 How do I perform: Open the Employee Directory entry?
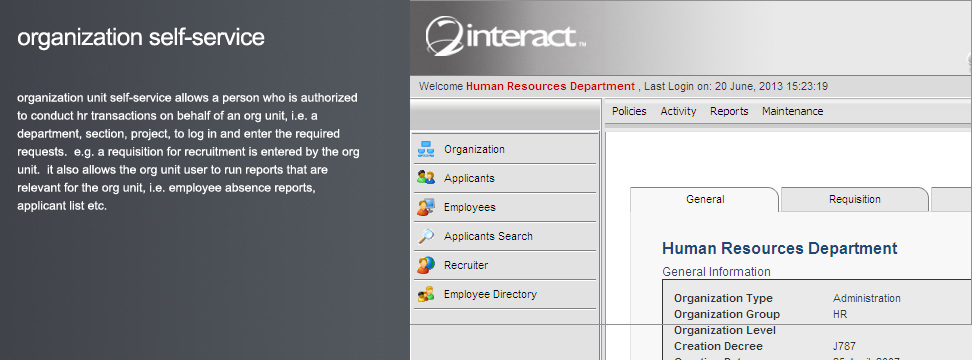point(505,294)
